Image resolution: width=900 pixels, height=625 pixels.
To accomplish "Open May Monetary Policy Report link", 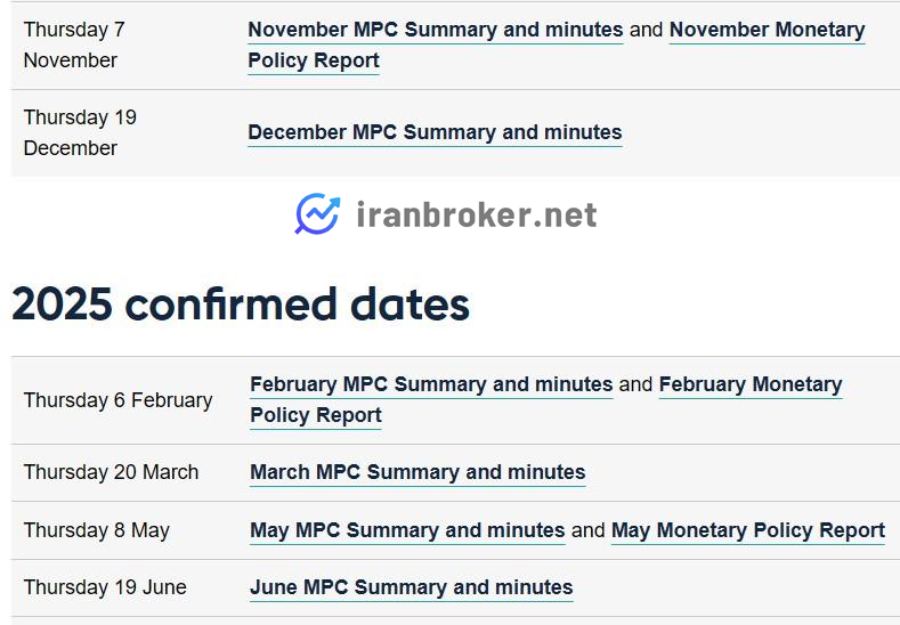I will [x=748, y=530].
